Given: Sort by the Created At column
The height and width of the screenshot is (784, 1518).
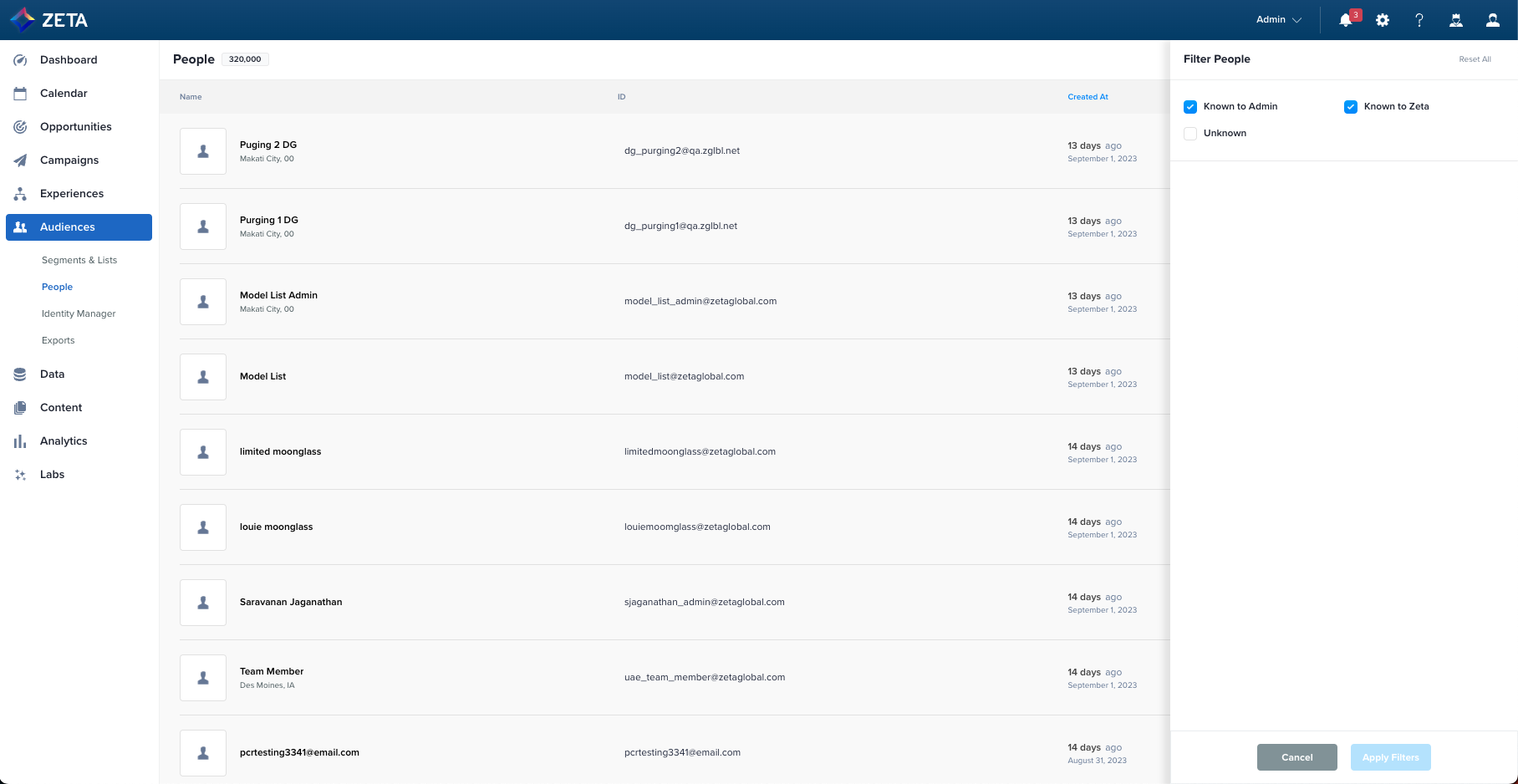Looking at the screenshot, I should [x=1088, y=97].
